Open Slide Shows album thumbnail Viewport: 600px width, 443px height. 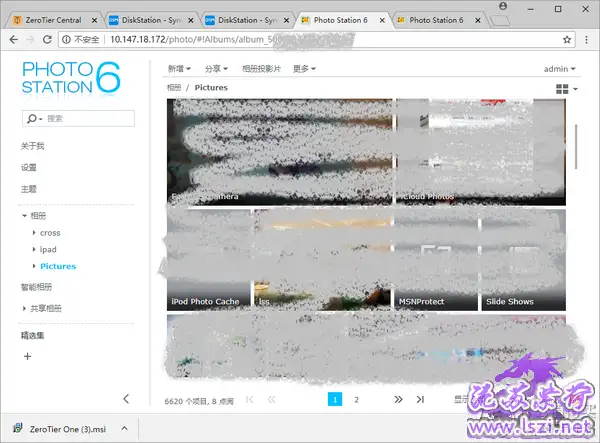(x=523, y=260)
